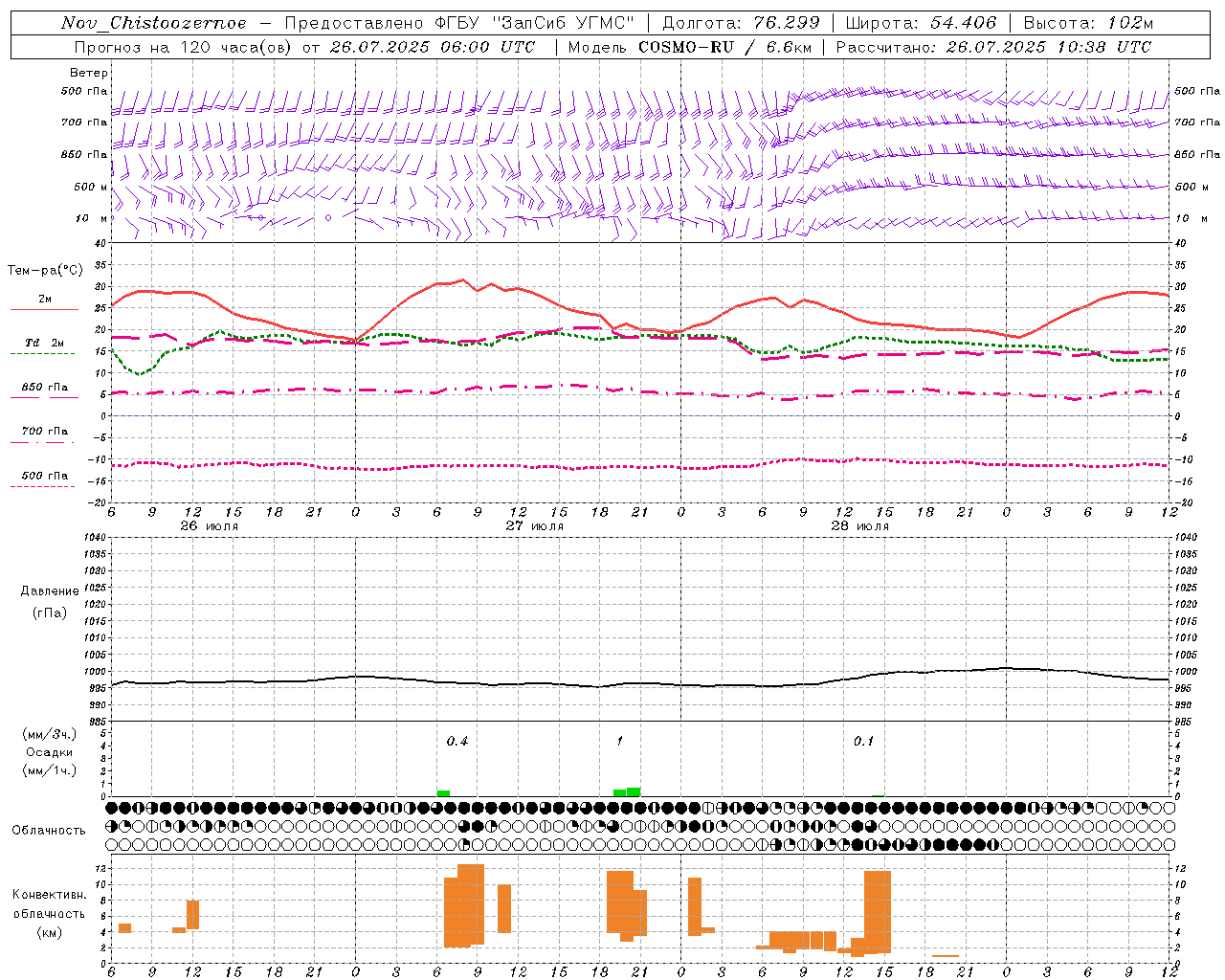Click the black pressure curve line

click(639, 681)
